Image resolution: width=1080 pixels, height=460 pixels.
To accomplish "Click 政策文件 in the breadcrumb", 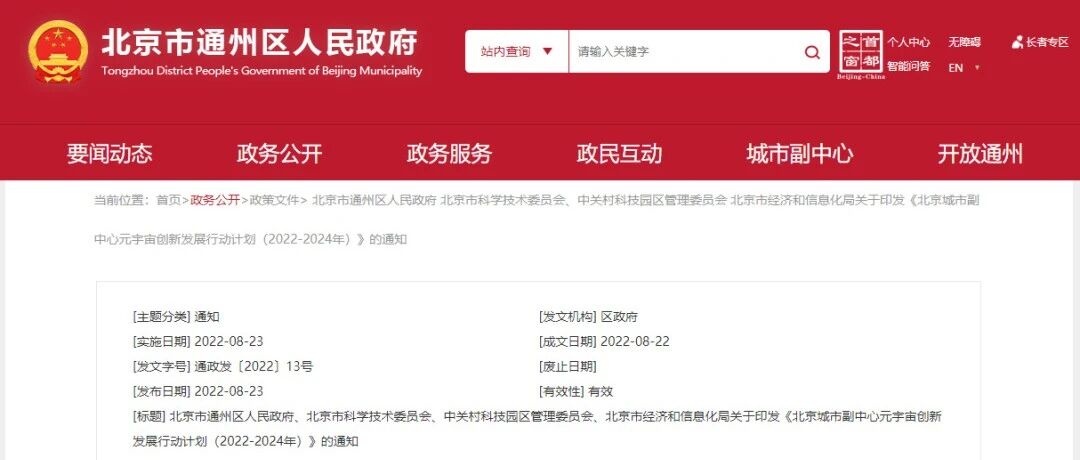I will coord(274,200).
